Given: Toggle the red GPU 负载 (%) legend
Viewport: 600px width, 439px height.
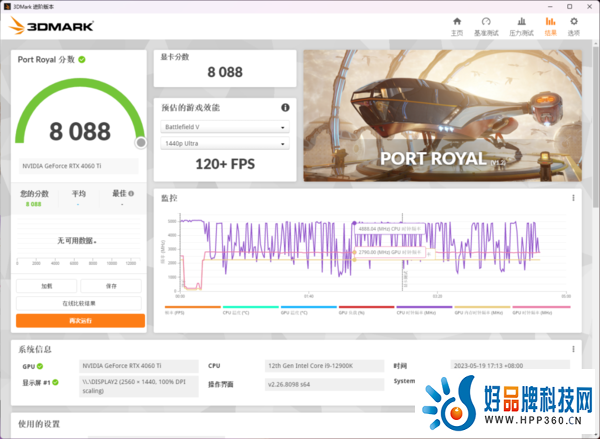Looking at the screenshot, I should (367, 310).
